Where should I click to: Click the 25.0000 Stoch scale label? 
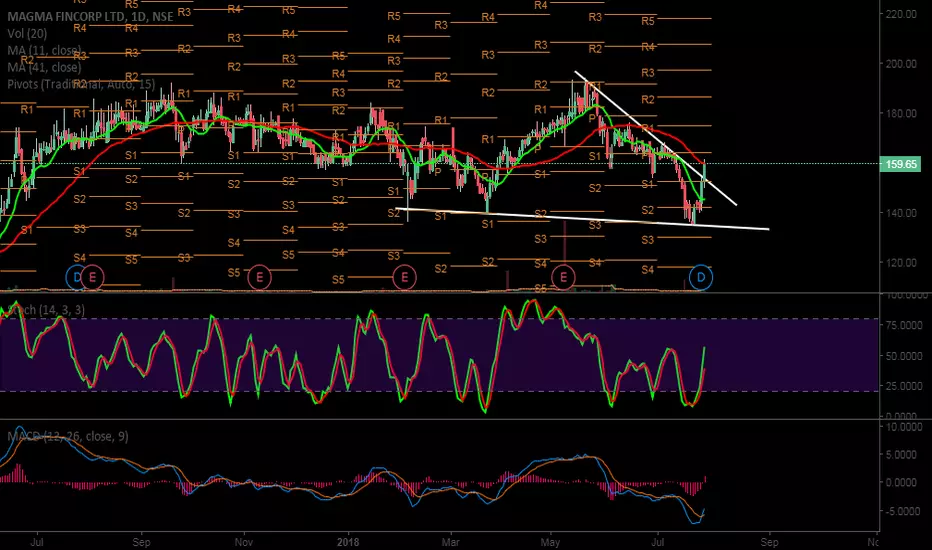[x=903, y=386]
